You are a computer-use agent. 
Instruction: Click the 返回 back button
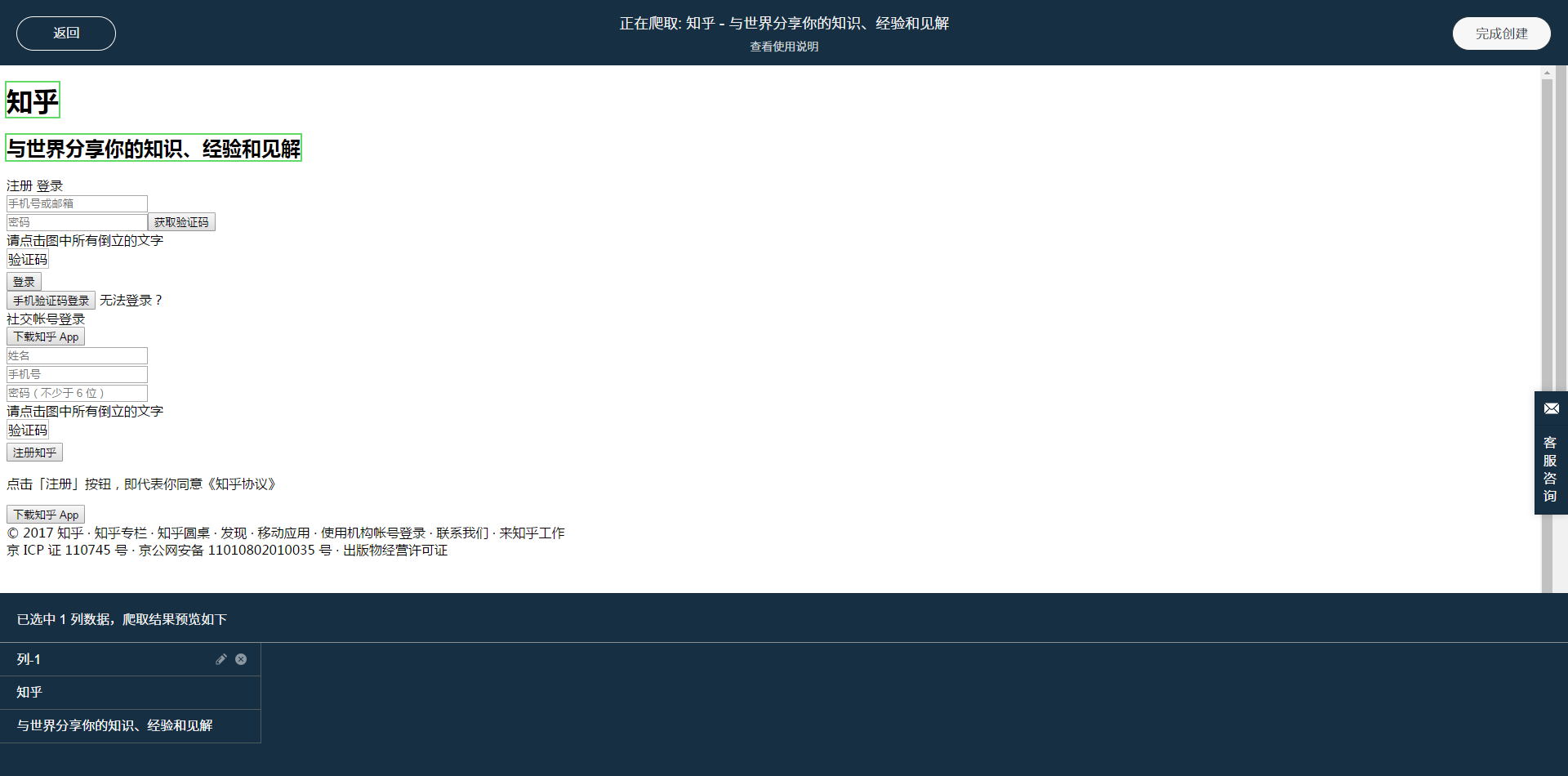pos(65,33)
